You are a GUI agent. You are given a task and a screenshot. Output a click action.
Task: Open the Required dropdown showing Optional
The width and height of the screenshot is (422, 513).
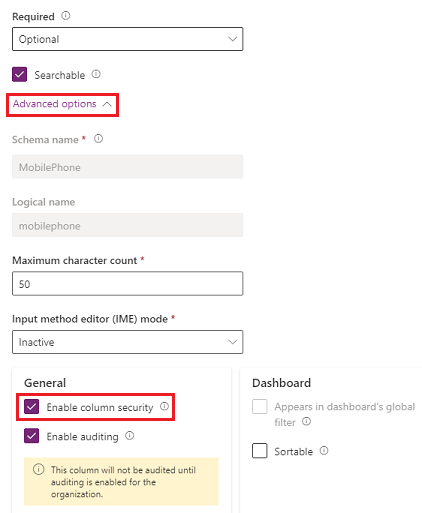point(128,39)
